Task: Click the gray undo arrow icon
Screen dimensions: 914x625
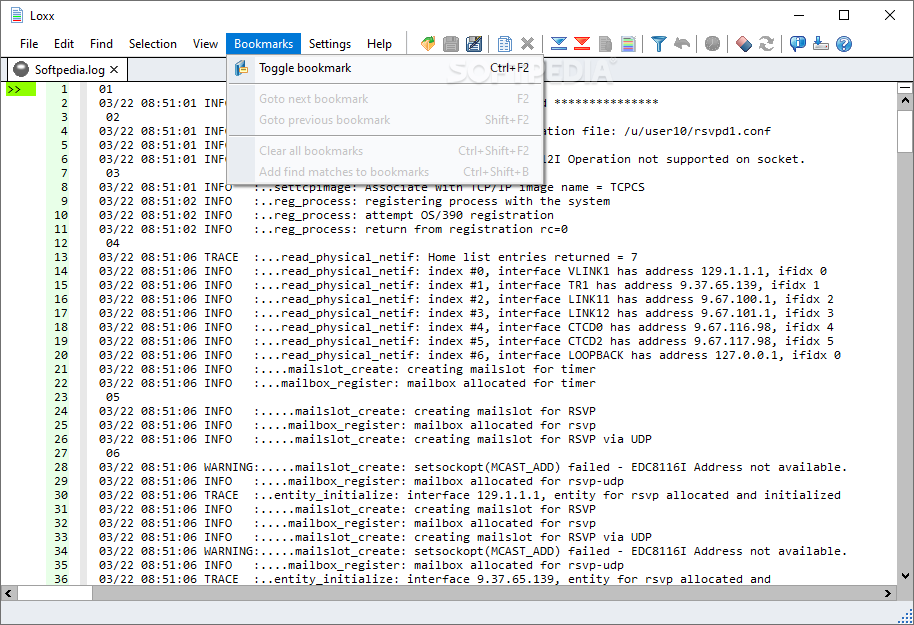Action: (x=681, y=44)
